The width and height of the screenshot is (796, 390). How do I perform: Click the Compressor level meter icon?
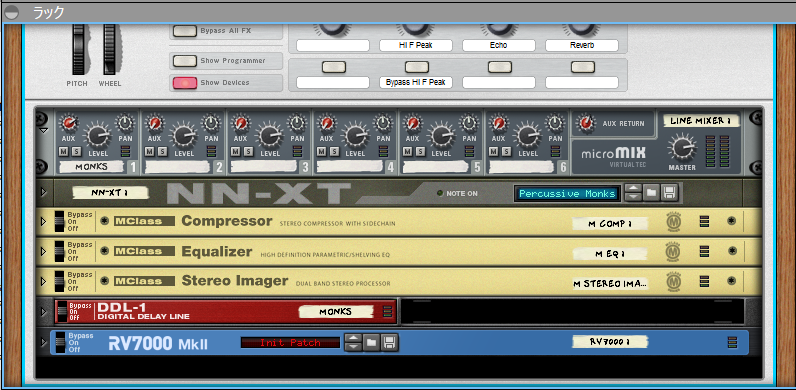click(704, 221)
